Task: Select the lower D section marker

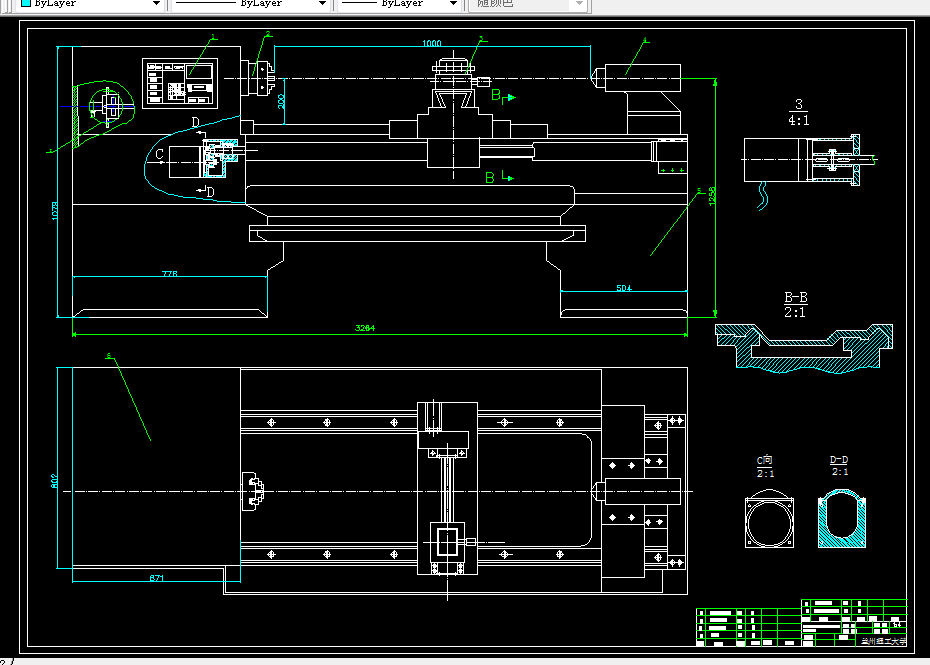Action: coord(206,191)
